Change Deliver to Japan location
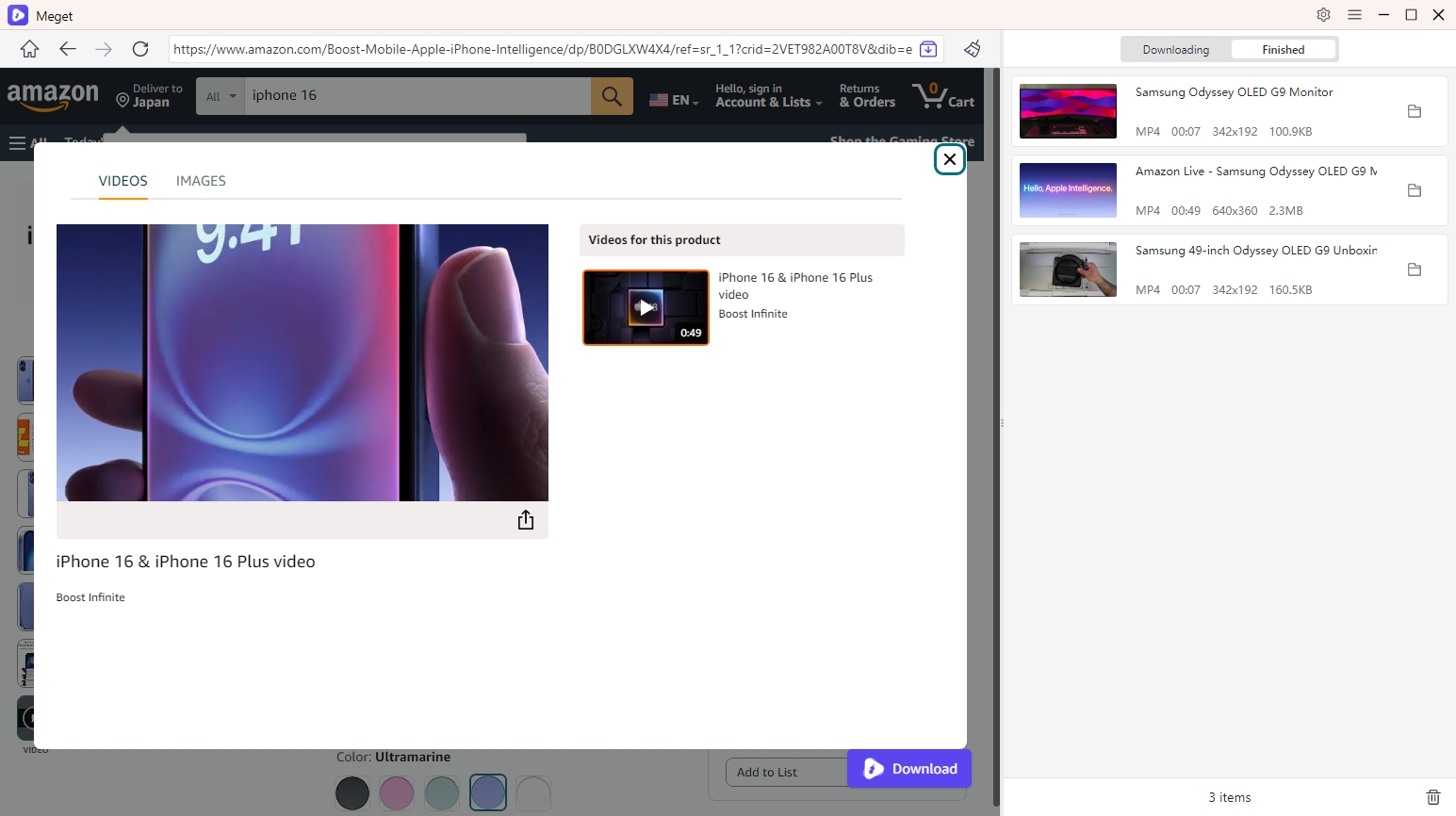This screenshot has width=1456, height=816. pyautogui.click(x=149, y=95)
